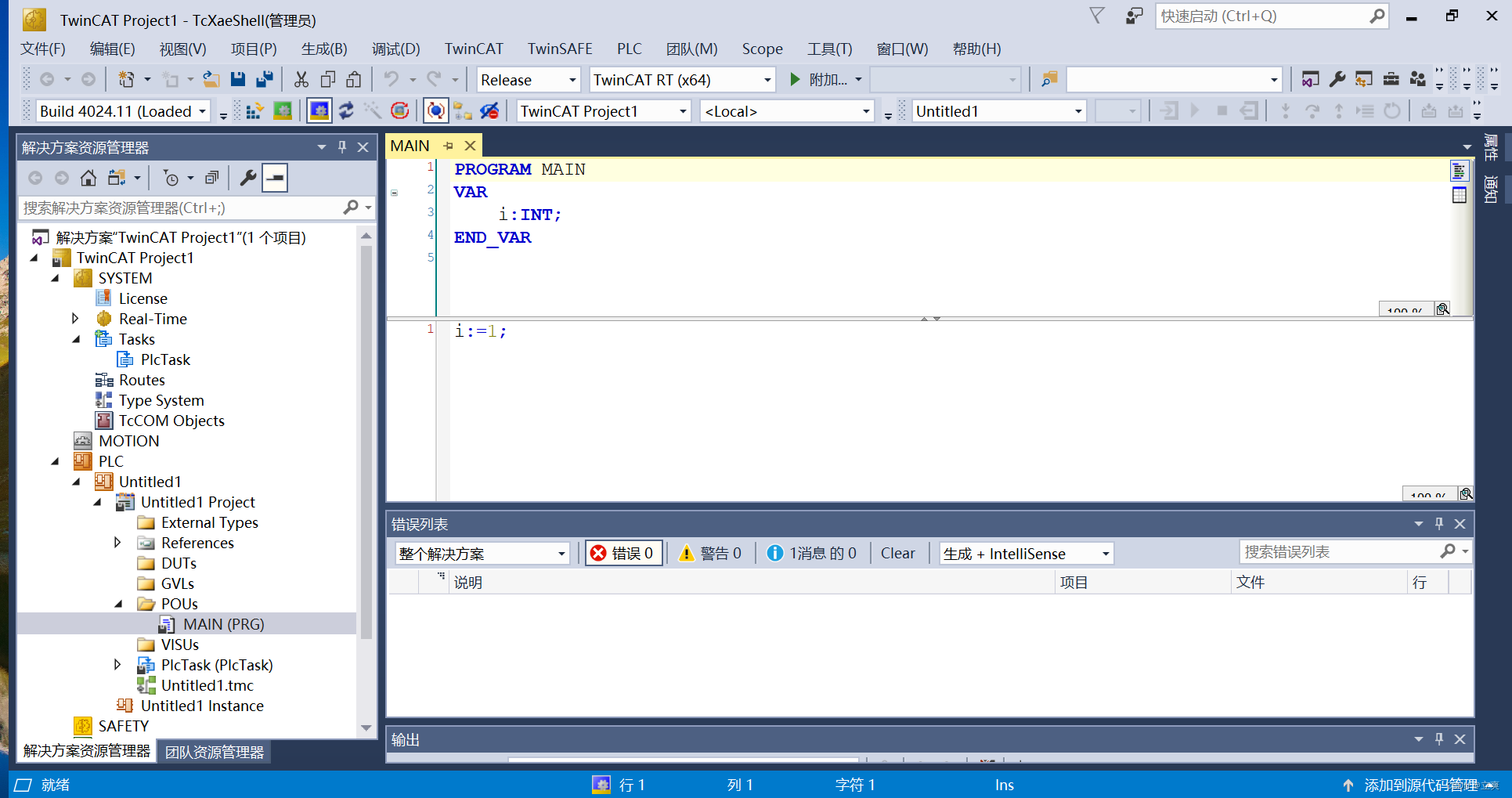Click the Open File folder icon
1512x798 pixels.
coord(211,79)
